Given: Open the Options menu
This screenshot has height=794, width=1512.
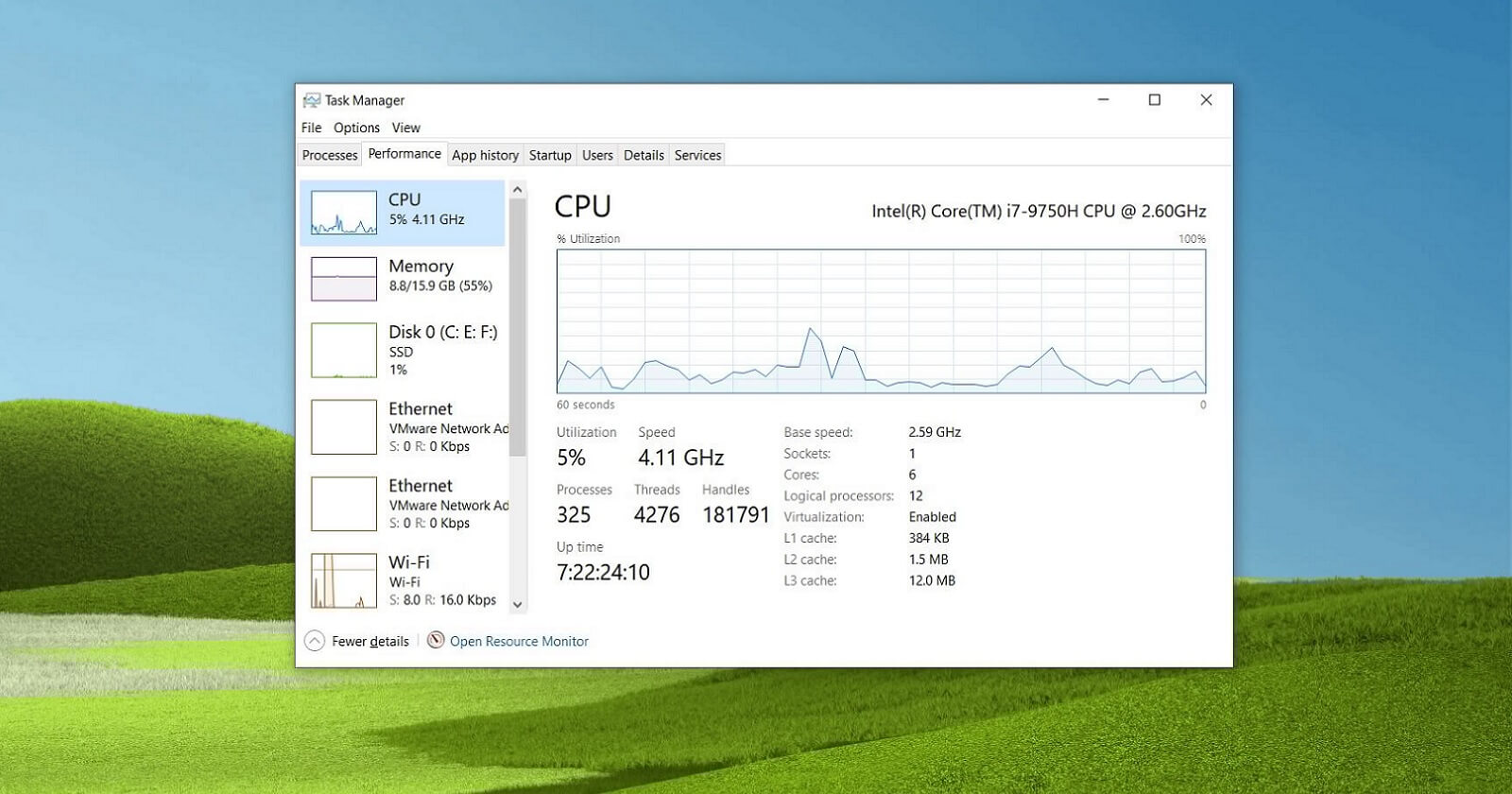Looking at the screenshot, I should [356, 128].
